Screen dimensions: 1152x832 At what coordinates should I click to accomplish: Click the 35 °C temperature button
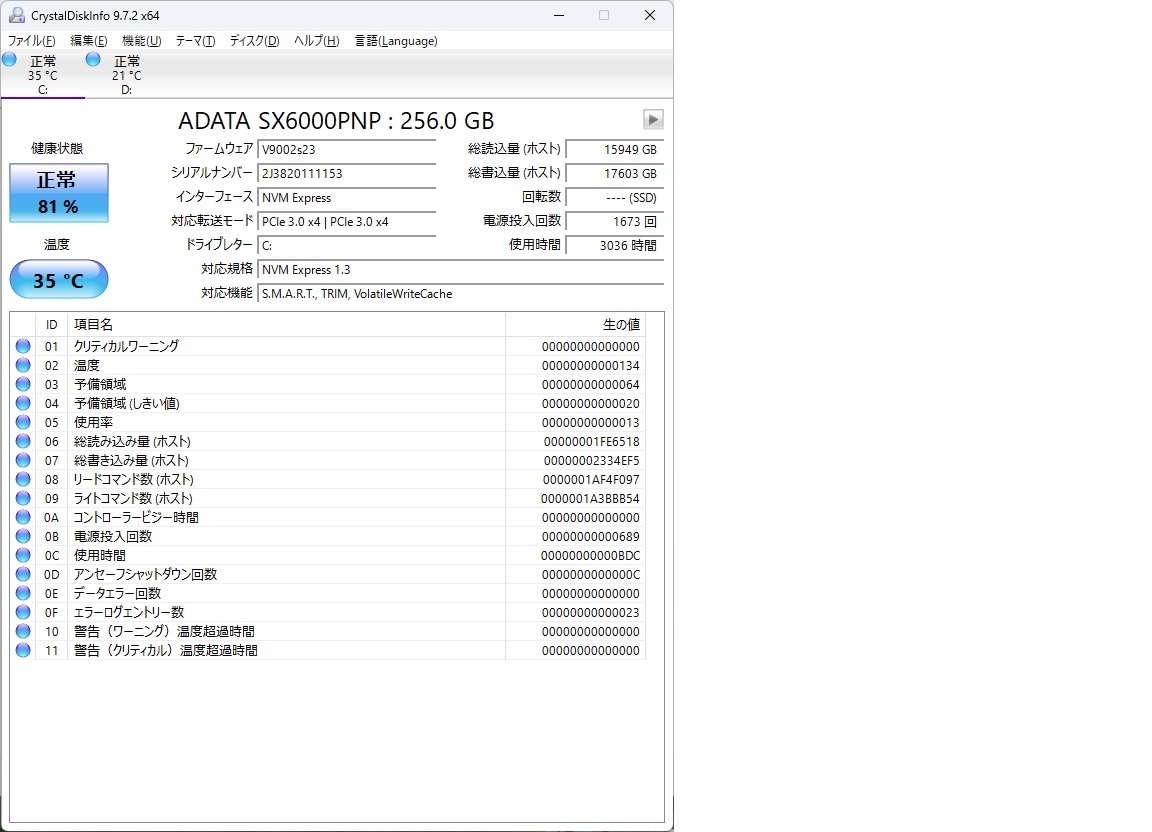(58, 280)
